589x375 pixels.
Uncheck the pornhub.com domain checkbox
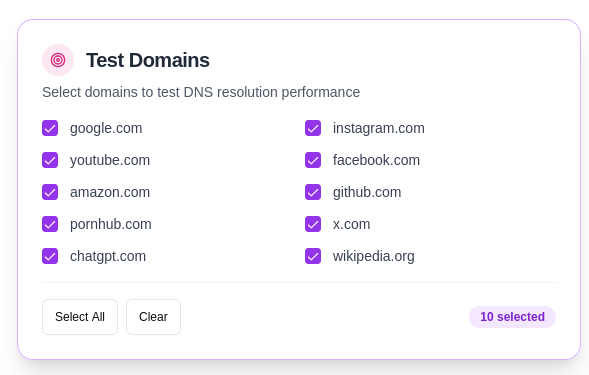pyautogui.click(x=50, y=224)
